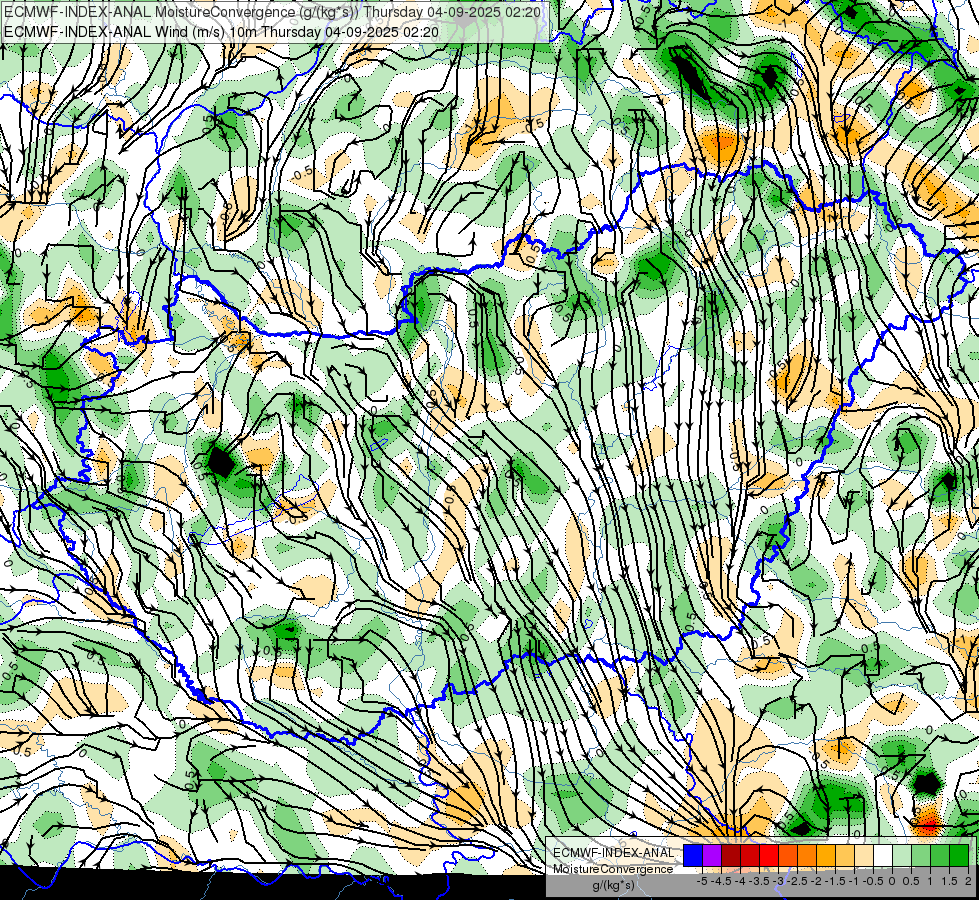Click the '-3.5' legend tick value
The height and width of the screenshot is (900, 979).
point(759,881)
